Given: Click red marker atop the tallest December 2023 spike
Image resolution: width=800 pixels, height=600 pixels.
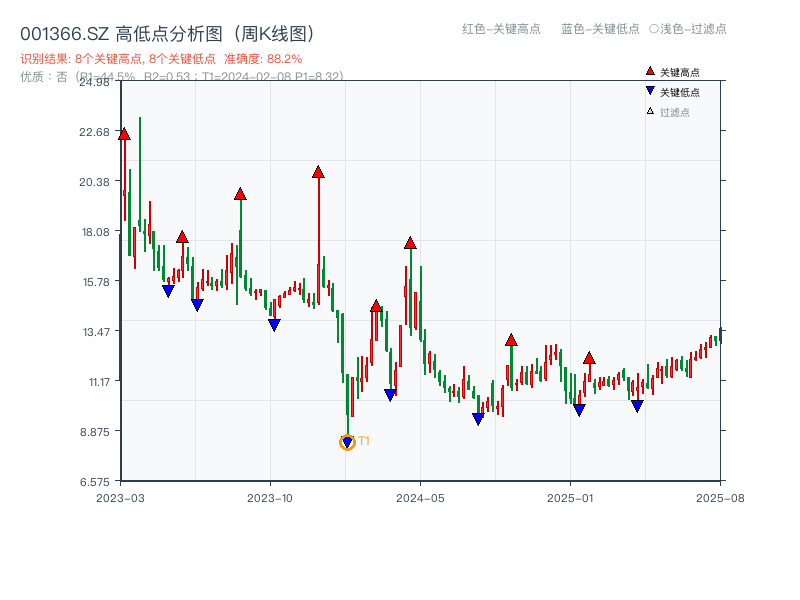Looking at the screenshot, I should pyautogui.click(x=319, y=172).
